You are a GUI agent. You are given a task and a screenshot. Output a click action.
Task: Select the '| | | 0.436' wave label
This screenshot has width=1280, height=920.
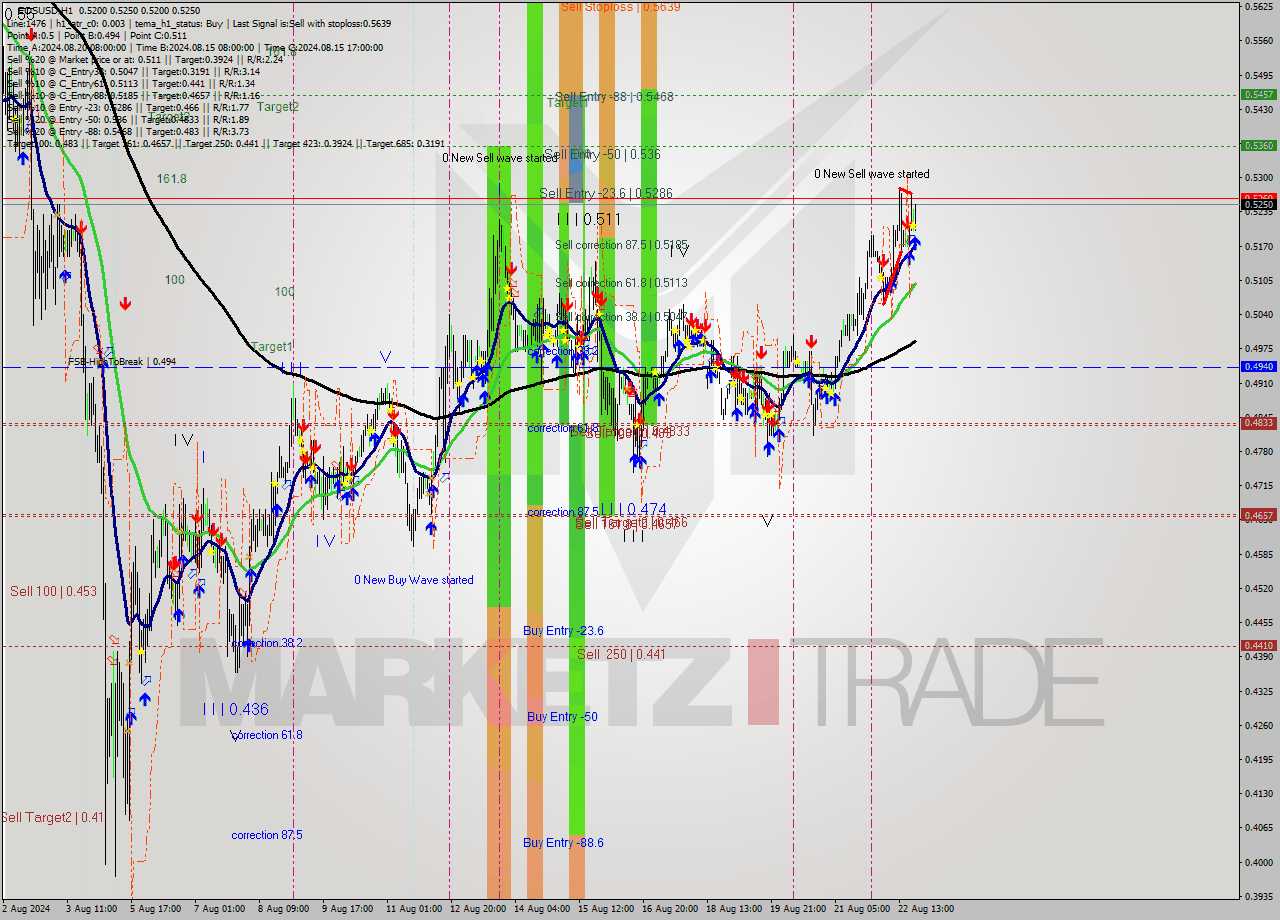(235, 709)
